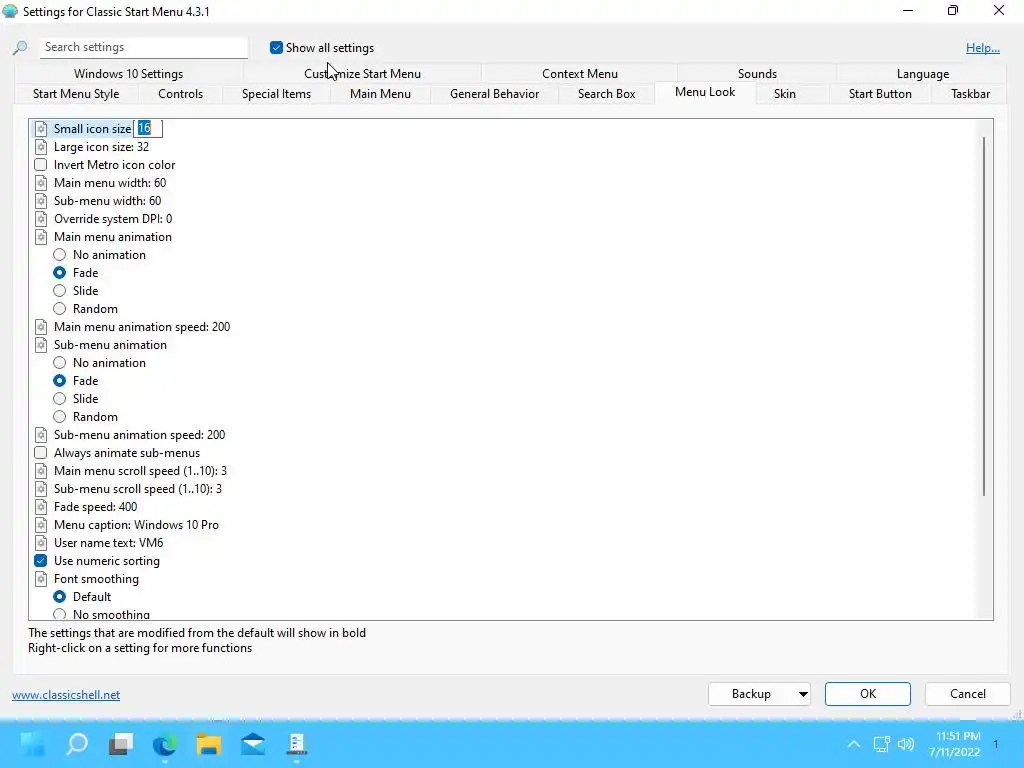1024x768 pixels.
Task: Select Slide for Main menu animation
Action: coord(59,291)
